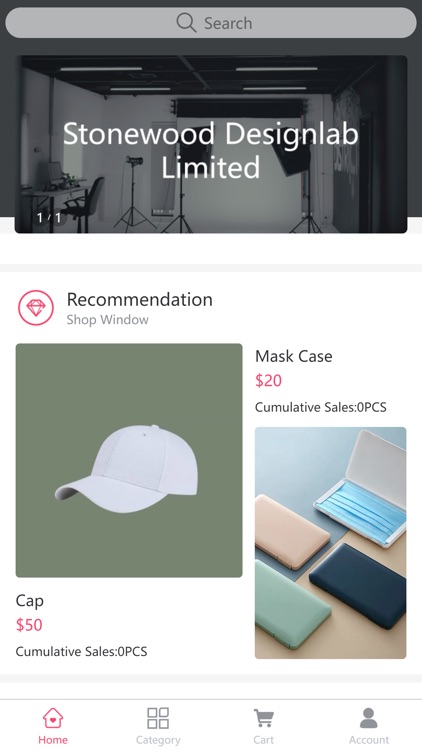422x750 pixels.
Task: Click the Shop Window subtitle
Action: click(x=108, y=320)
